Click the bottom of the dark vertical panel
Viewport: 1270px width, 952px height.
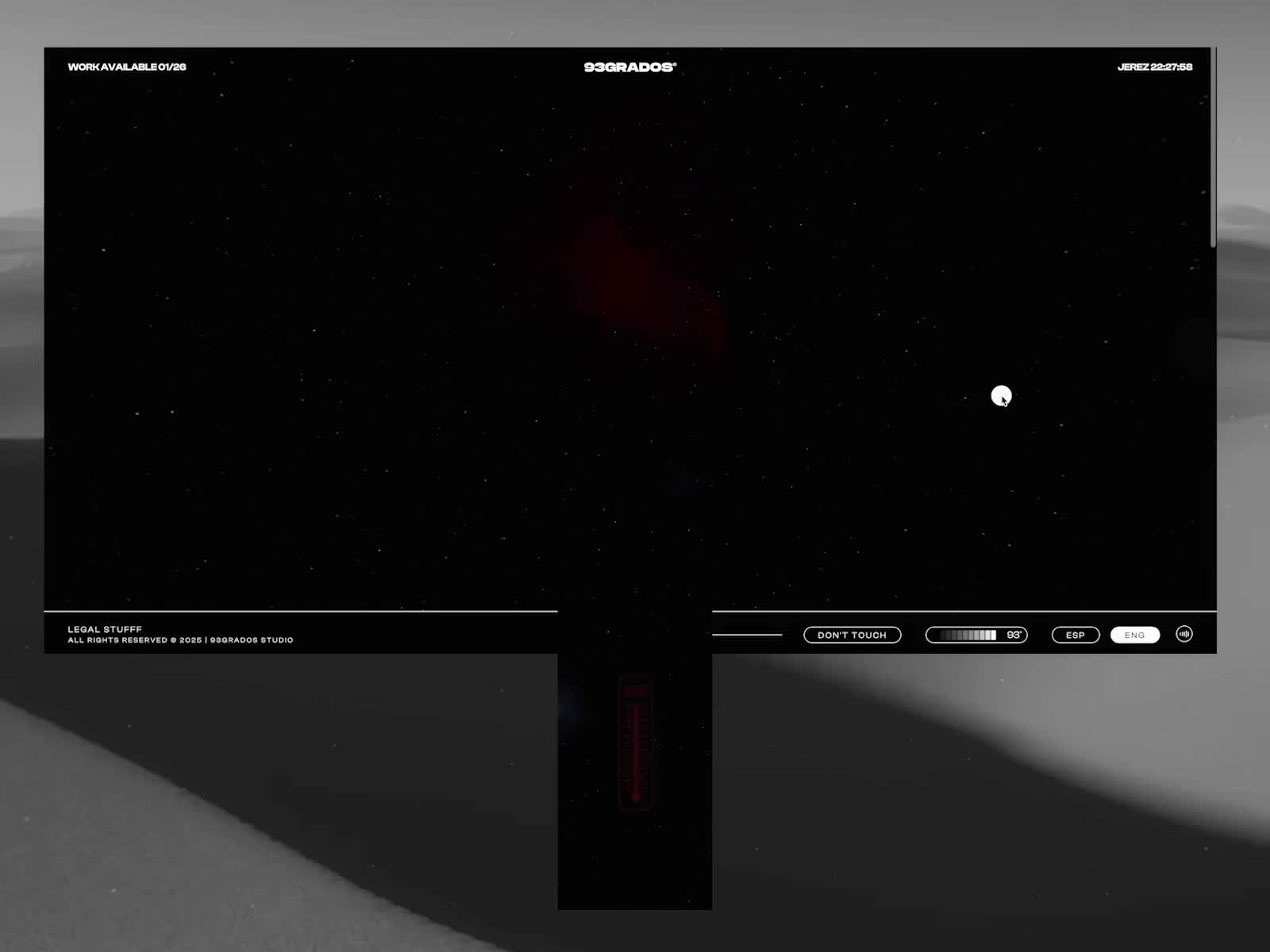(635, 889)
